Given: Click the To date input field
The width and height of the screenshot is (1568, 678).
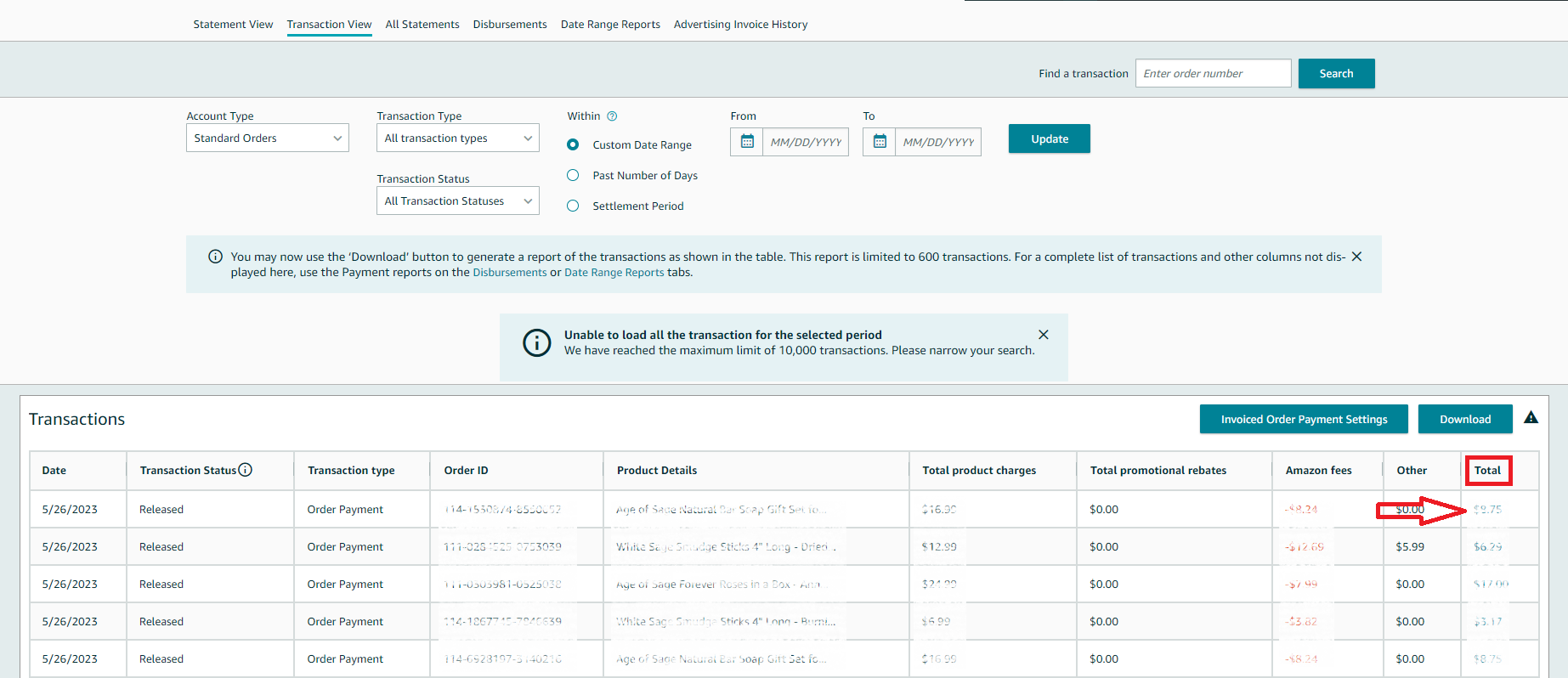Looking at the screenshot, I should (x=938, y=142).
